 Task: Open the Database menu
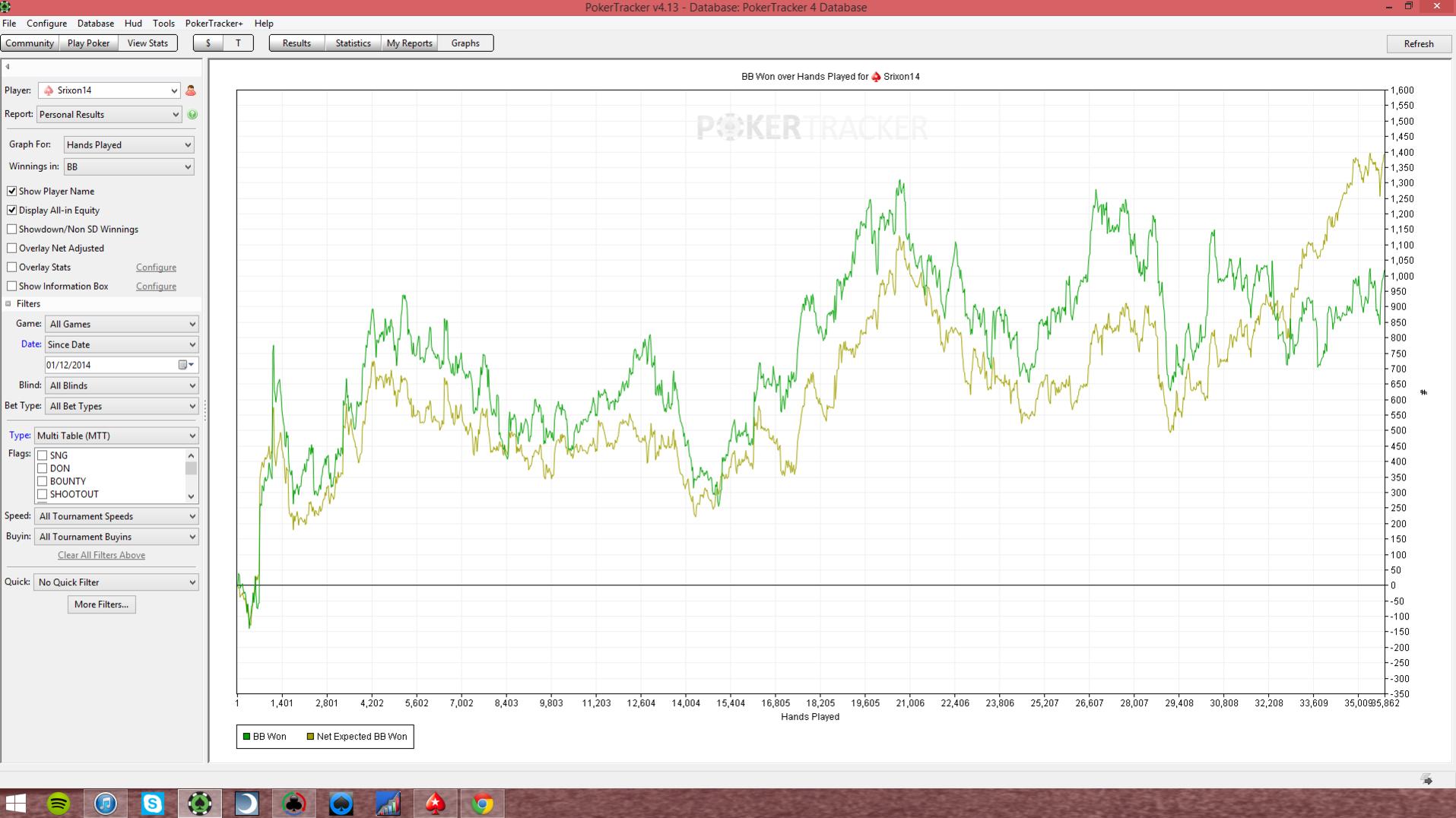96,24
